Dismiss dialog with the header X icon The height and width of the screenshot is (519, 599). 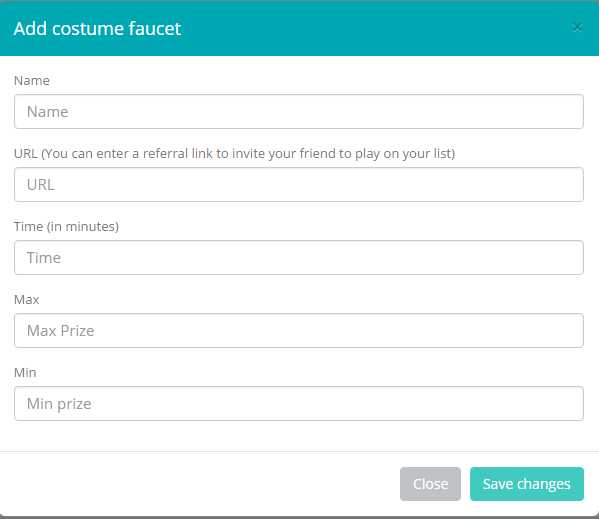pos(577,27)
